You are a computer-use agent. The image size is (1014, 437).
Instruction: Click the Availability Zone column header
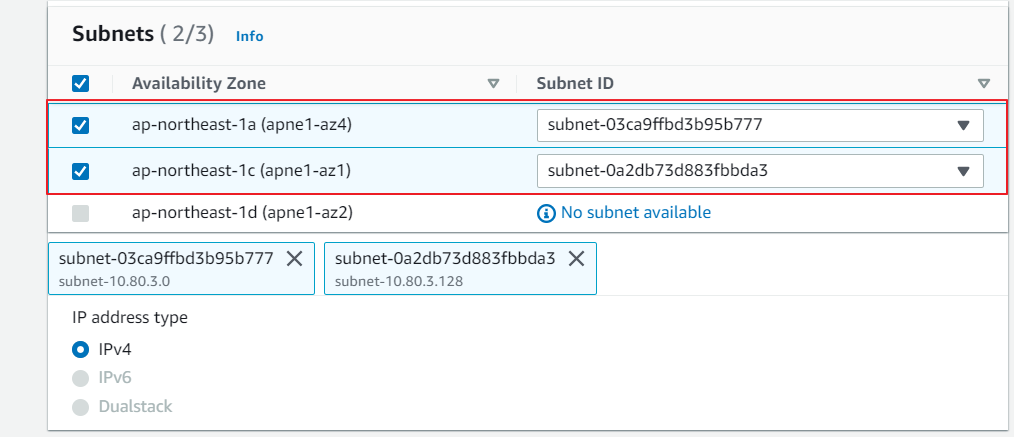(199, 84)
